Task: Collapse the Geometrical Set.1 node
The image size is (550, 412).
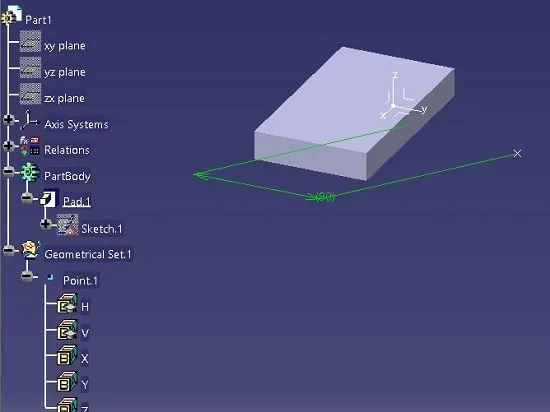Action: pos(9,250)
